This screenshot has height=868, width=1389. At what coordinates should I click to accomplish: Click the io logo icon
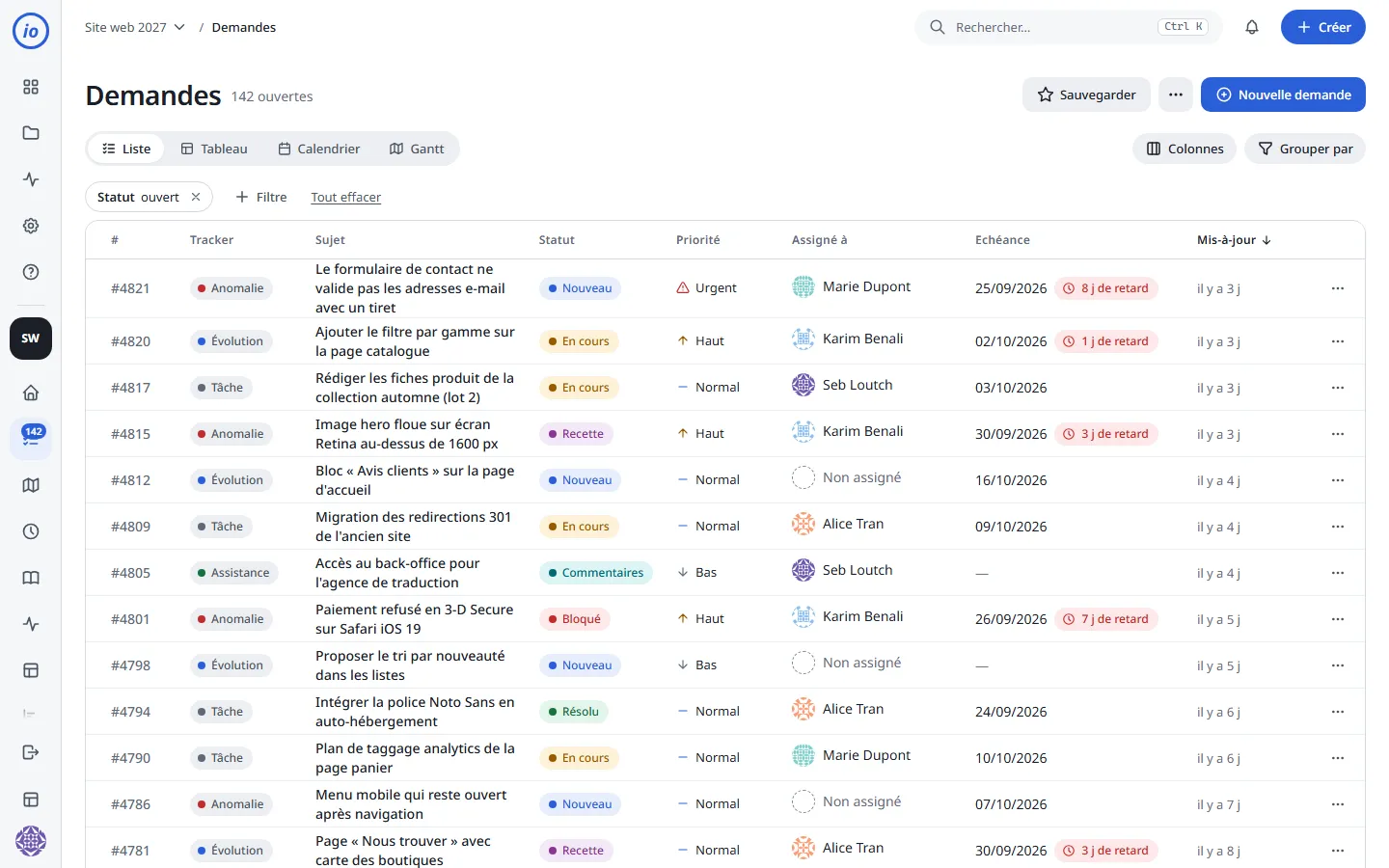(x=31, y=31)
